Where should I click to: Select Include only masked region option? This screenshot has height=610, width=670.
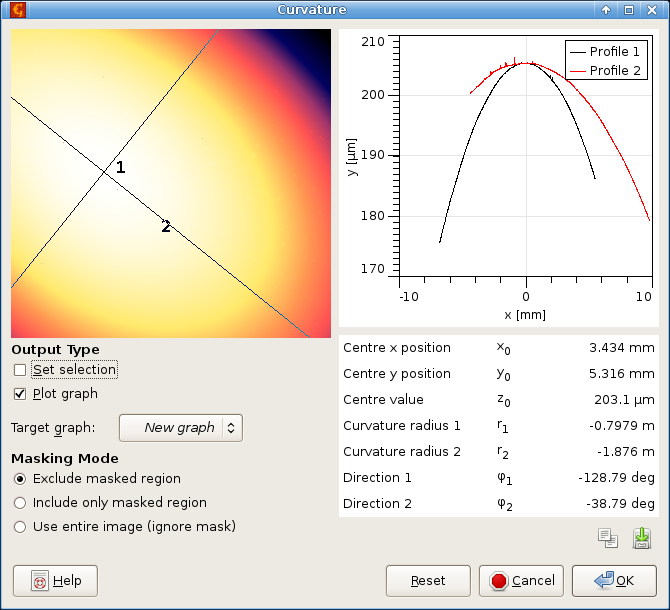click(x=20, y=502)
